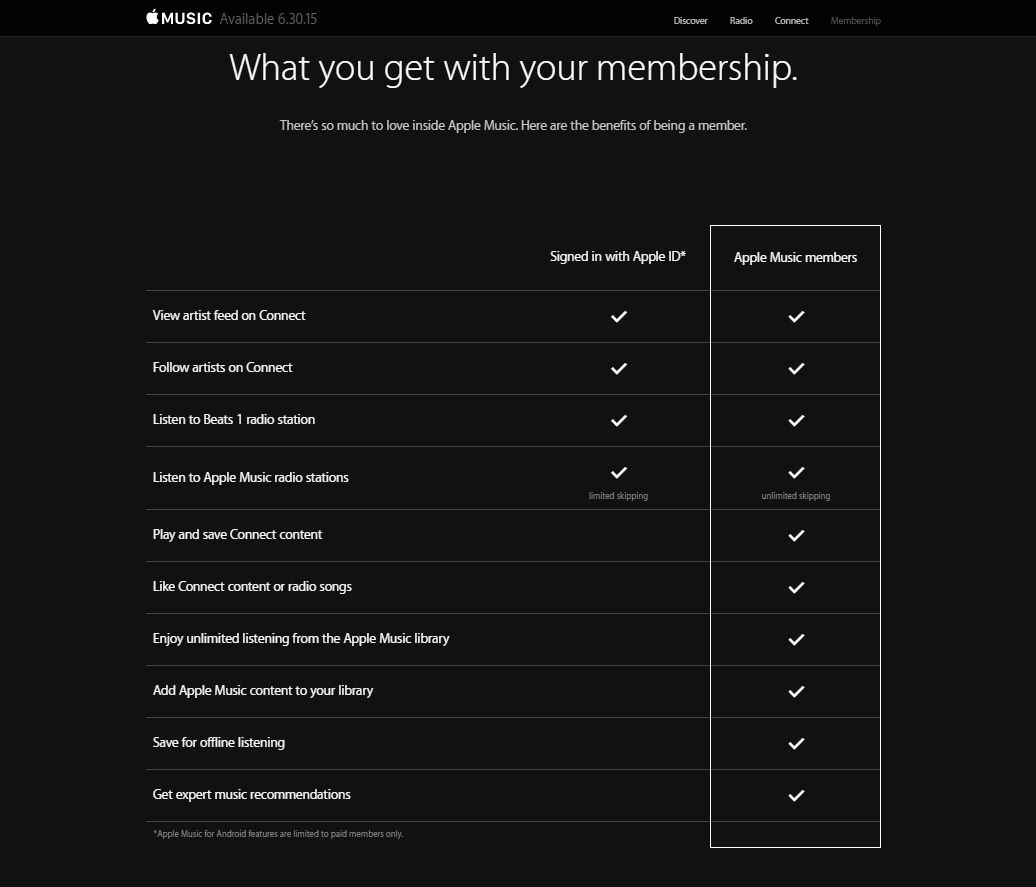Screen dimensions: 1036x887
Task: Click members checkmark for Beats 1 radio
Action: coord(796,420)
